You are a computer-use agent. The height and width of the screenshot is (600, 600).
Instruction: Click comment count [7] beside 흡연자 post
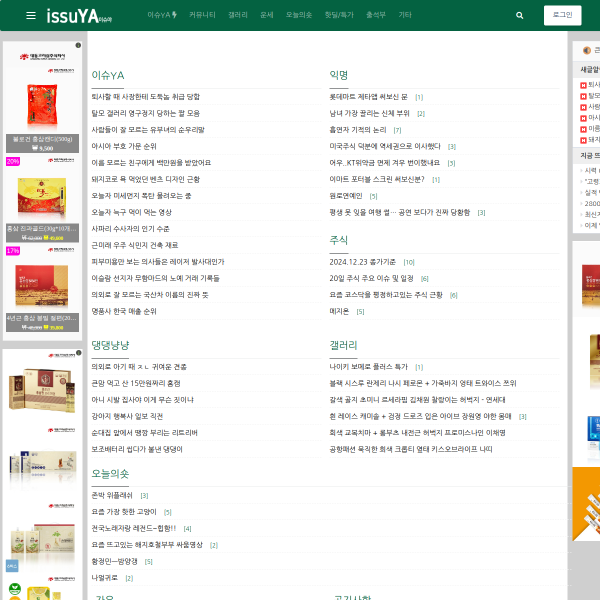[x=398, y=130]
